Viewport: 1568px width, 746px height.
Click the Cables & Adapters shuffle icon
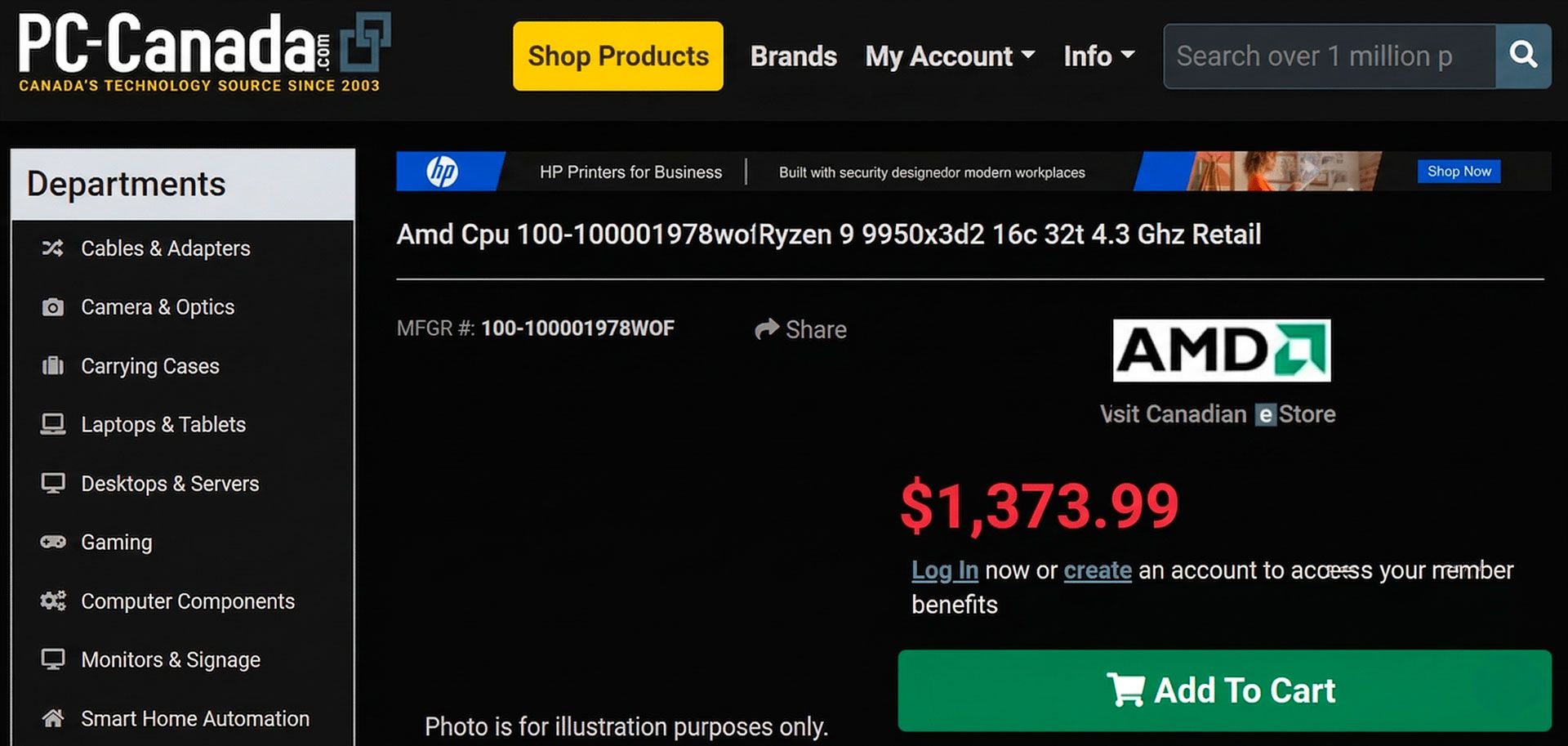coord(53,248)
